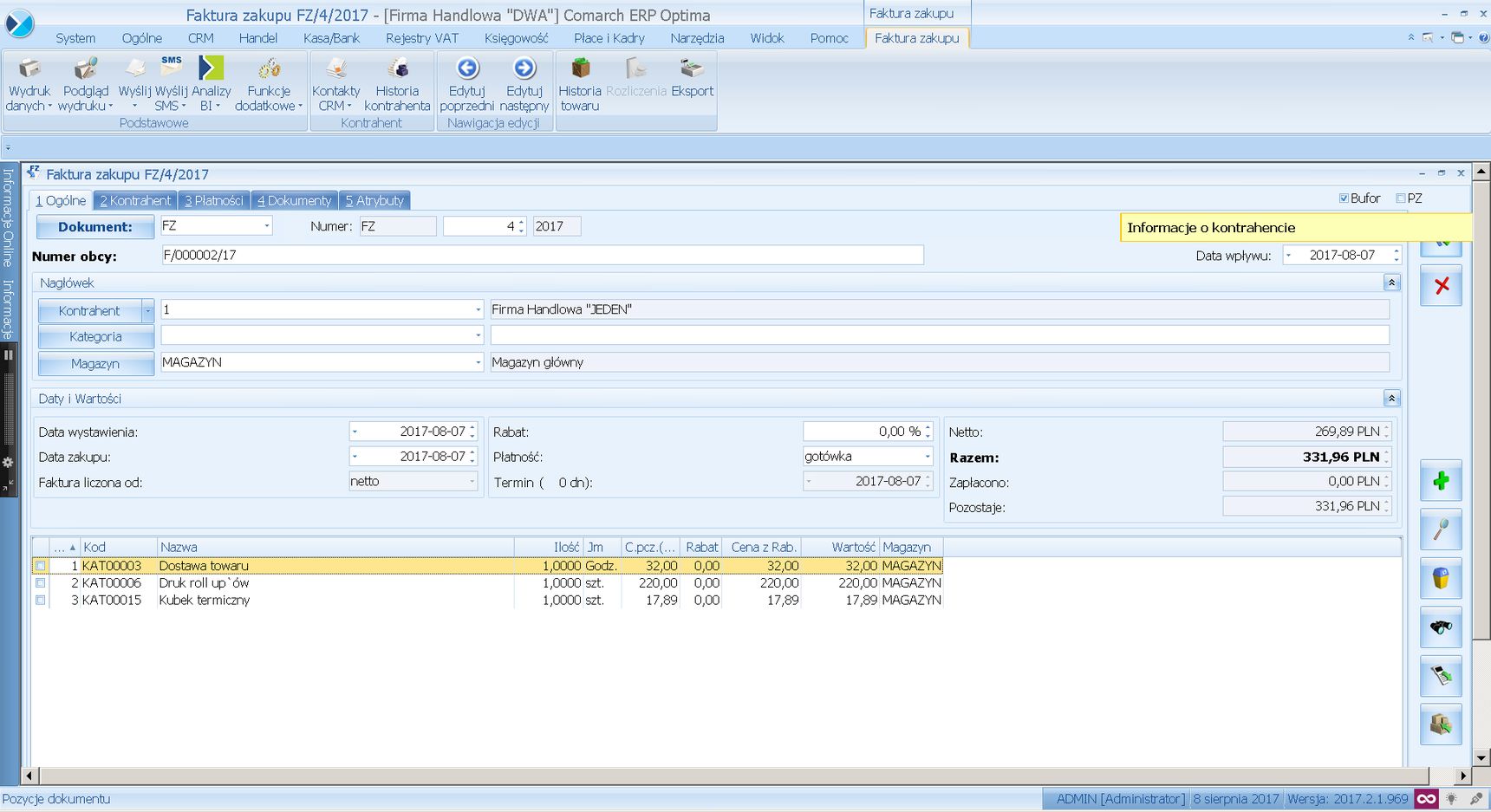Screen dimensions: 1491x812
Task: Open Faktura liczona od netto dropdown
Action: [x=472, y=481]
